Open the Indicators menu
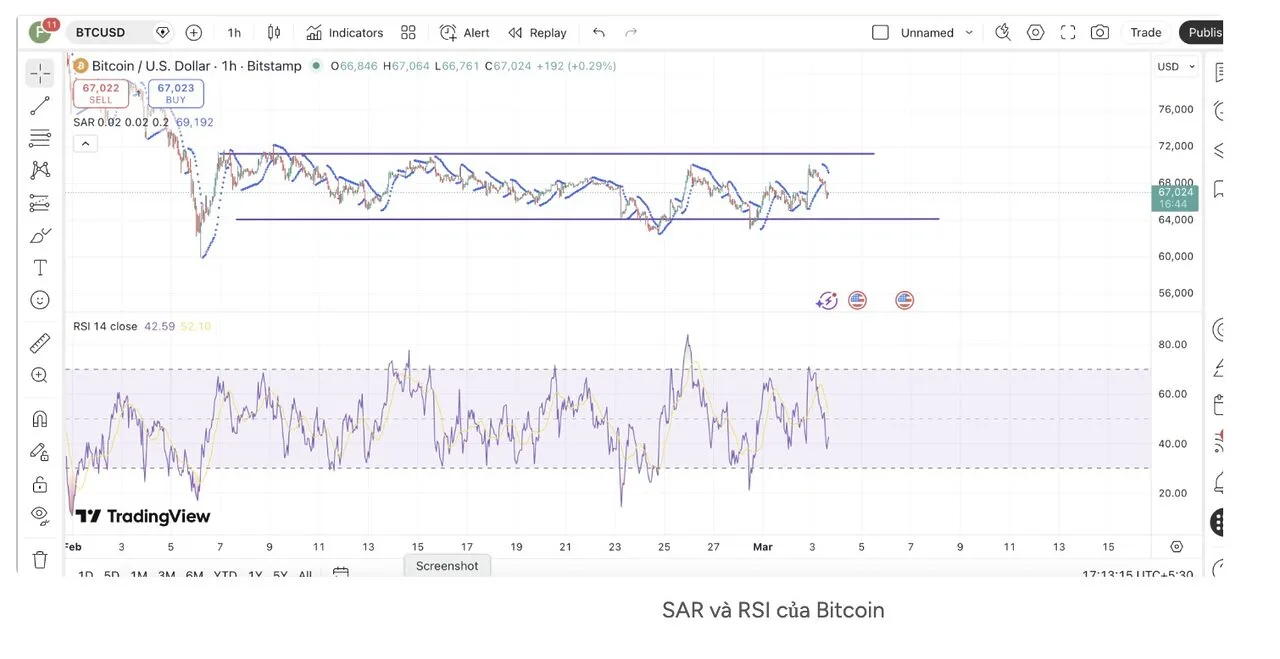 click(344, 32)
